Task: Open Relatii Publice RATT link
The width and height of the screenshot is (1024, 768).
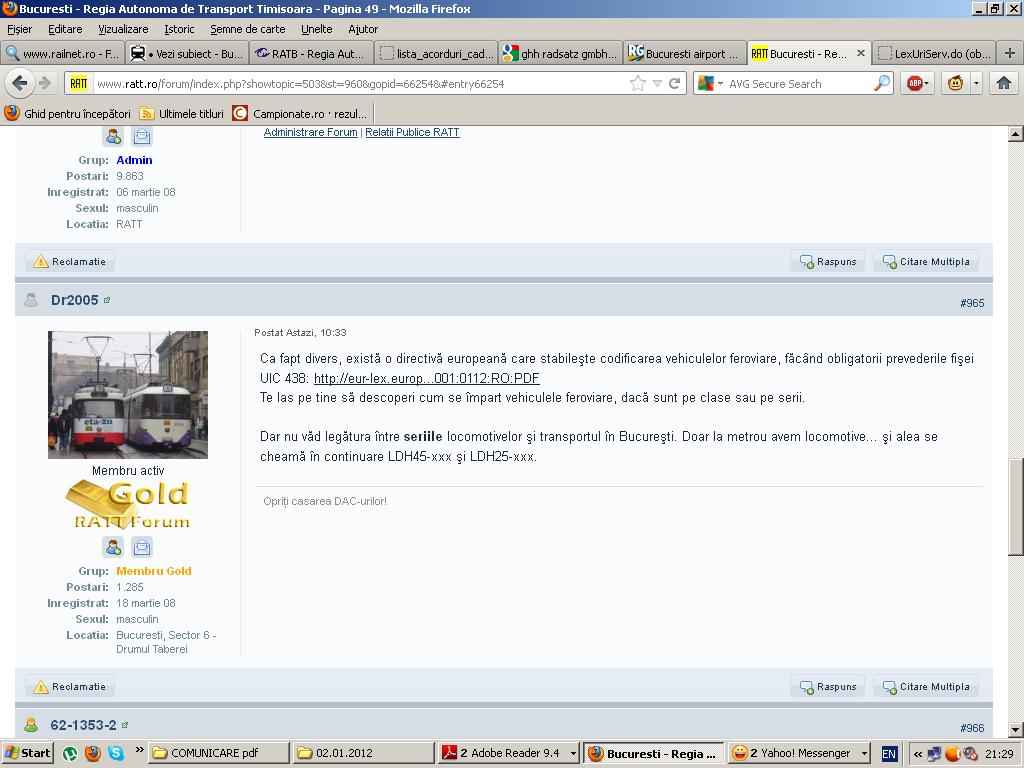Action: (412, 132)
